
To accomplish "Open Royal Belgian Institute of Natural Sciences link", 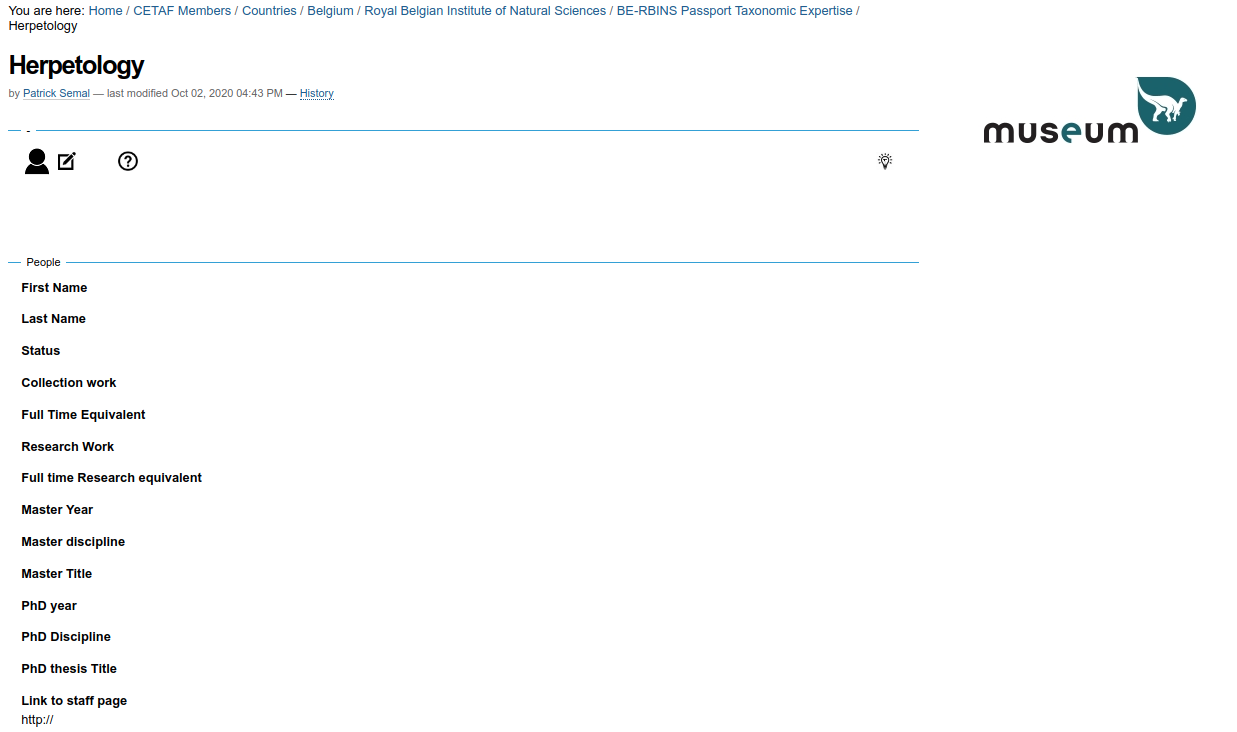I will 485,11.
